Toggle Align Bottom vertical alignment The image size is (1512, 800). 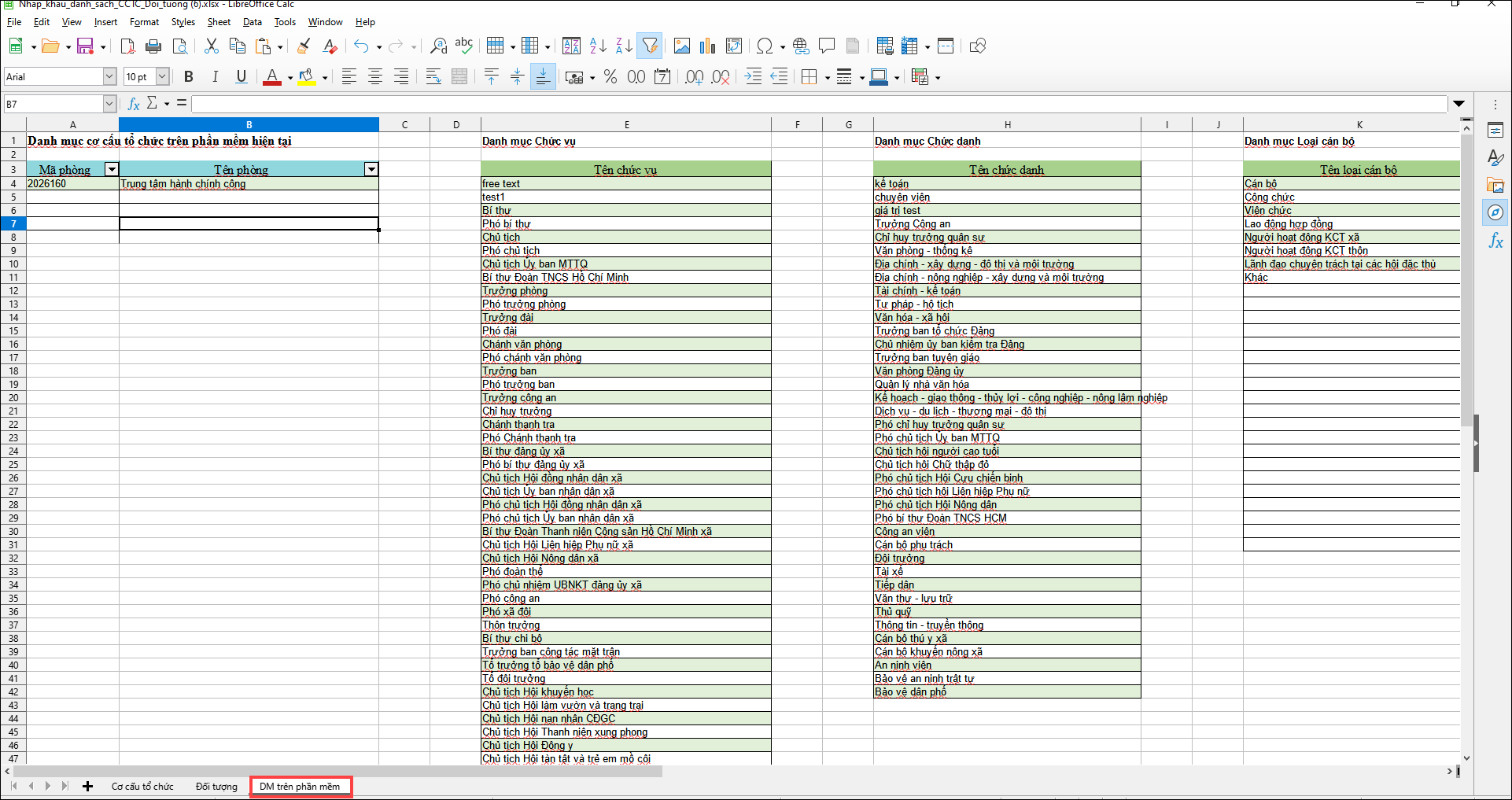point(543,76)
